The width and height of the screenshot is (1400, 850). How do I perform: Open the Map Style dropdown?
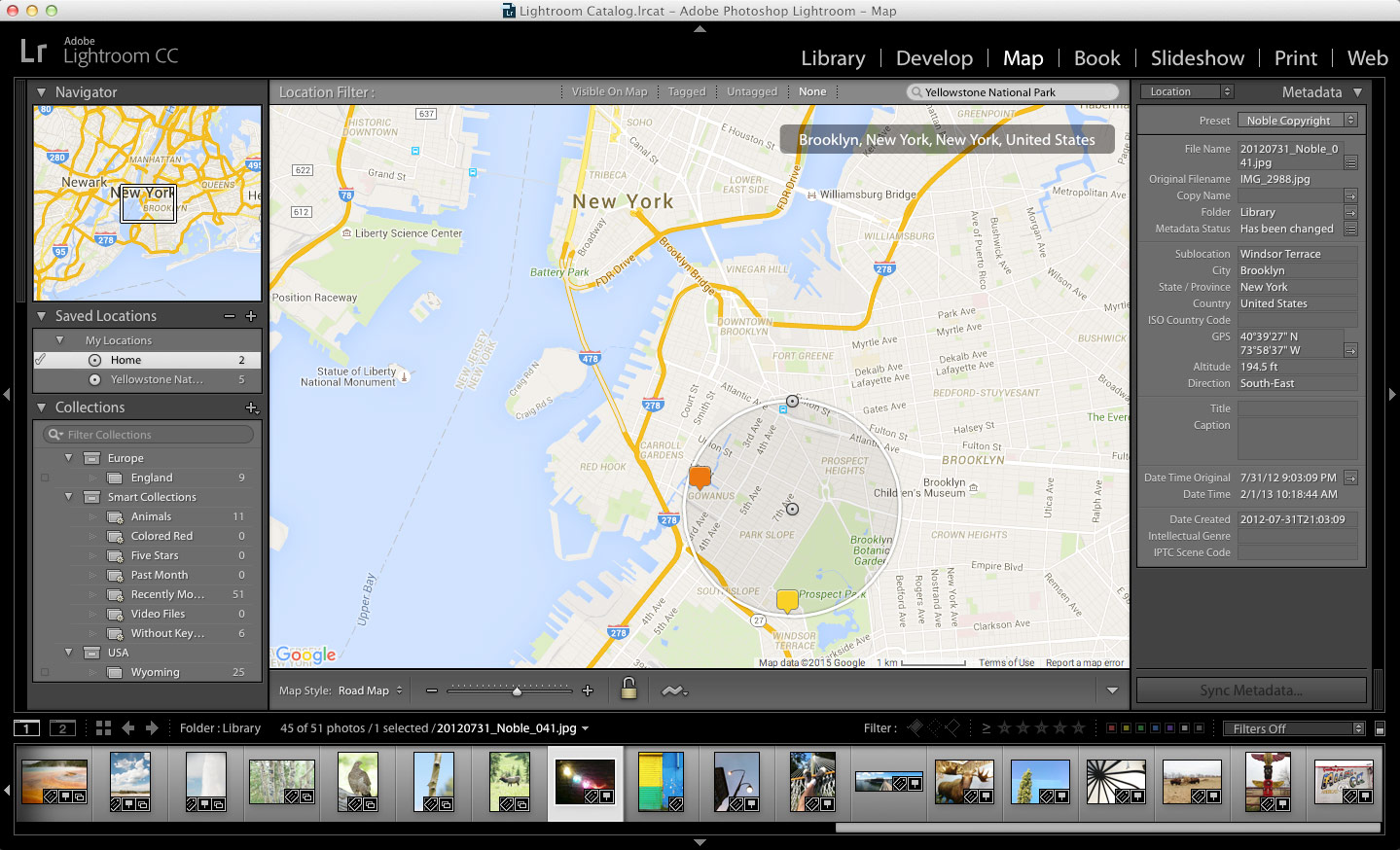coord(370,691)
